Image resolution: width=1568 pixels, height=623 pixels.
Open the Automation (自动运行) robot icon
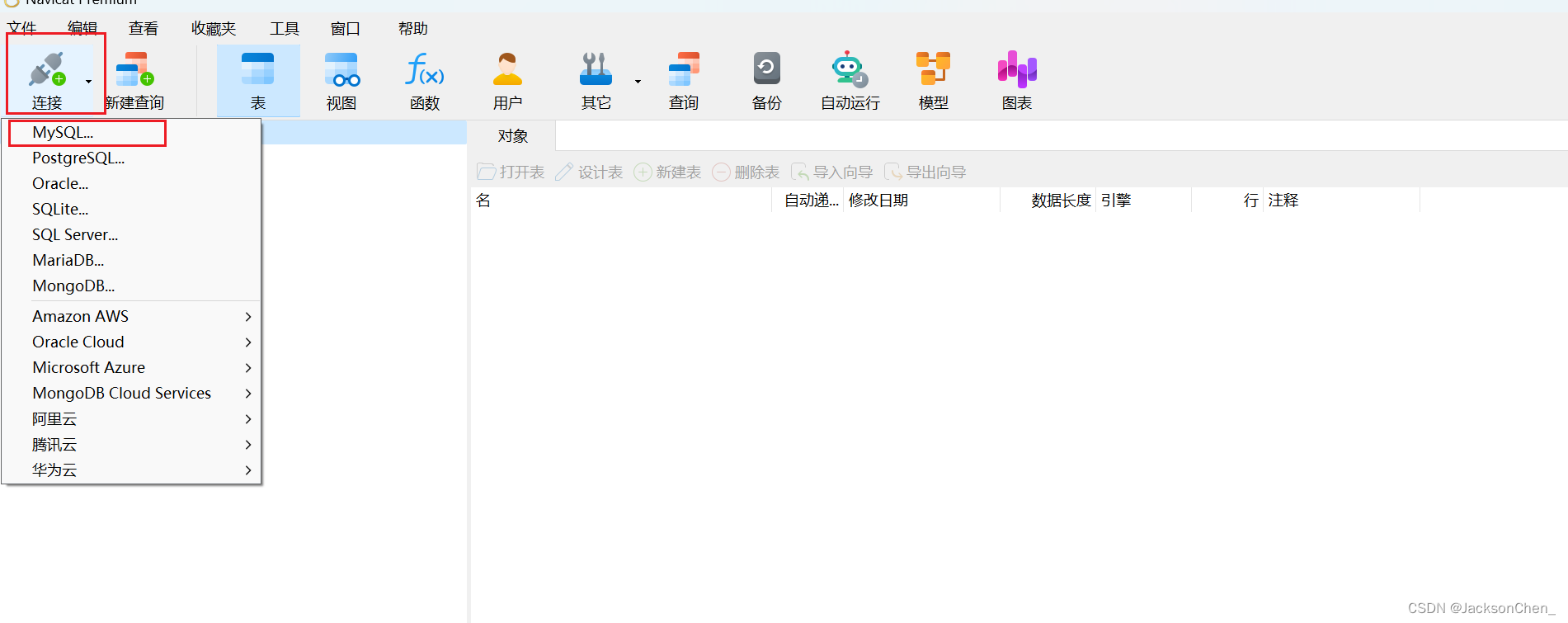(x=850, y=69)
